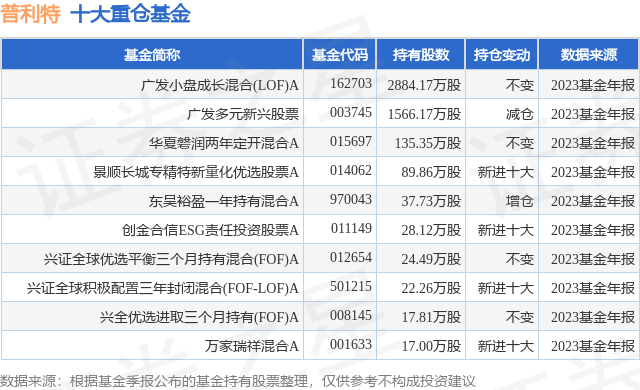Click shares value 135.35万股
Viewport: 640px width, 390px height.
[428, 143]
